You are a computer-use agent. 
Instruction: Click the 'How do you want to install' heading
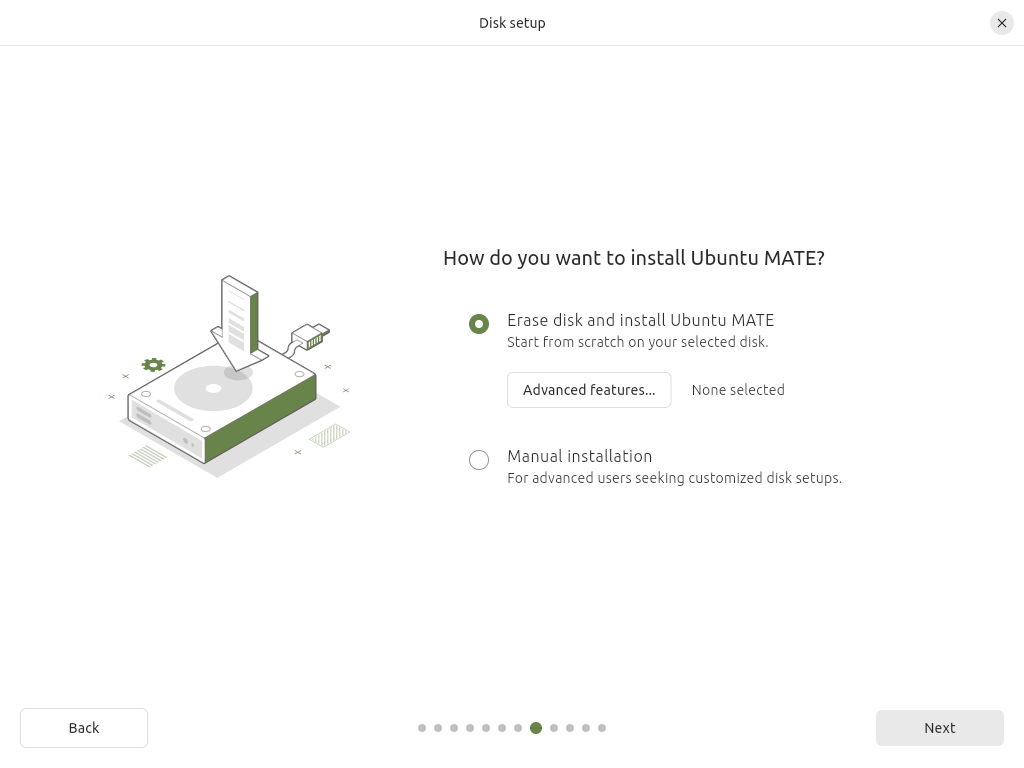coord(633,258)
